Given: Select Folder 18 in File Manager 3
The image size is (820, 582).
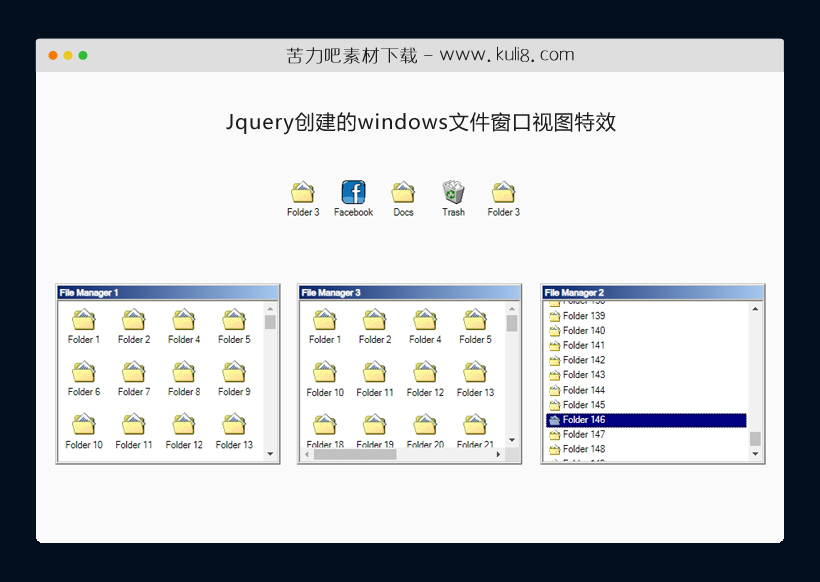Looking at the screenshot, I should [x=324, y=425].
